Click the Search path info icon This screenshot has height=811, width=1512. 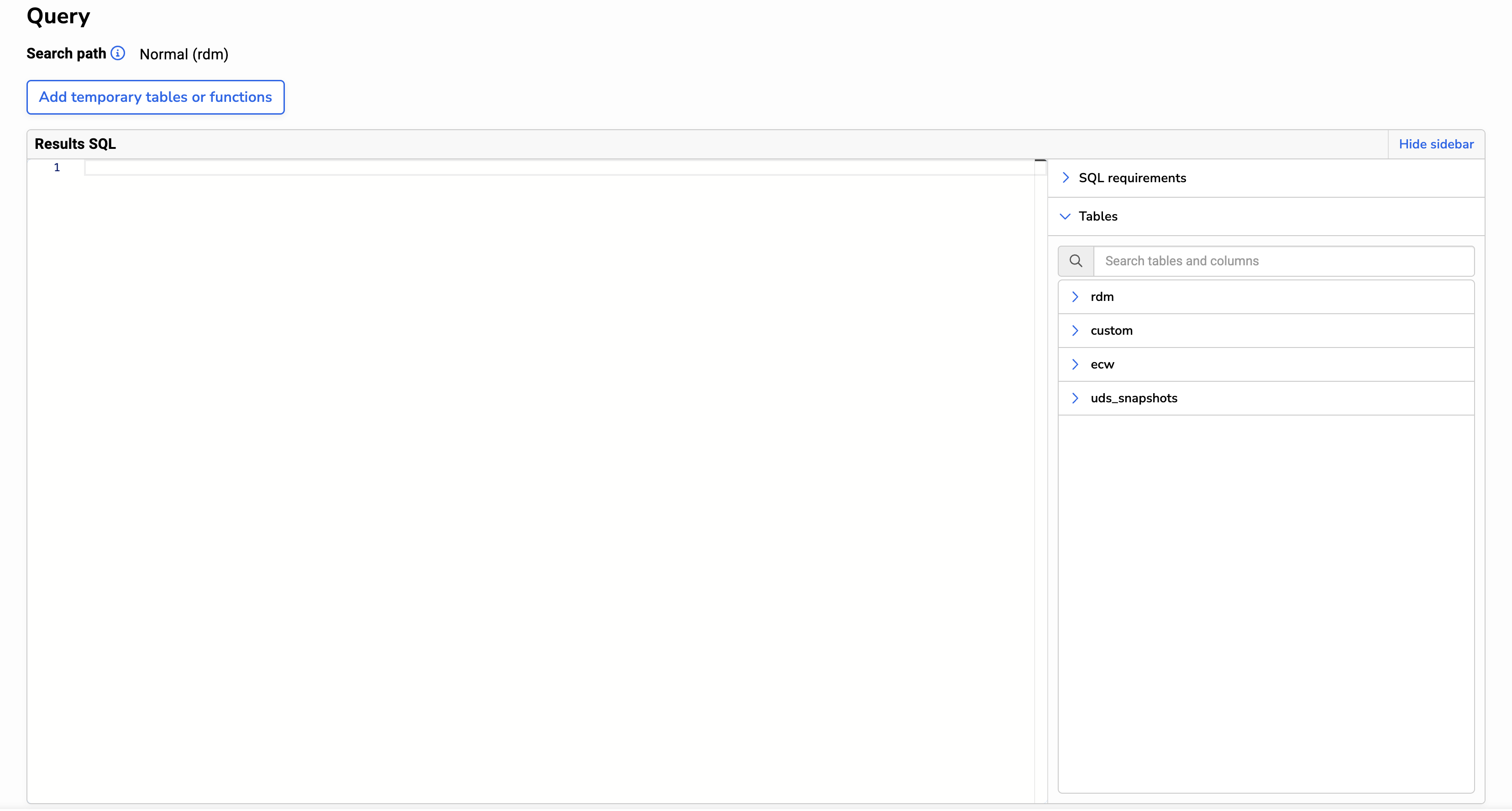pyautogui.click(x=118, y=53)
